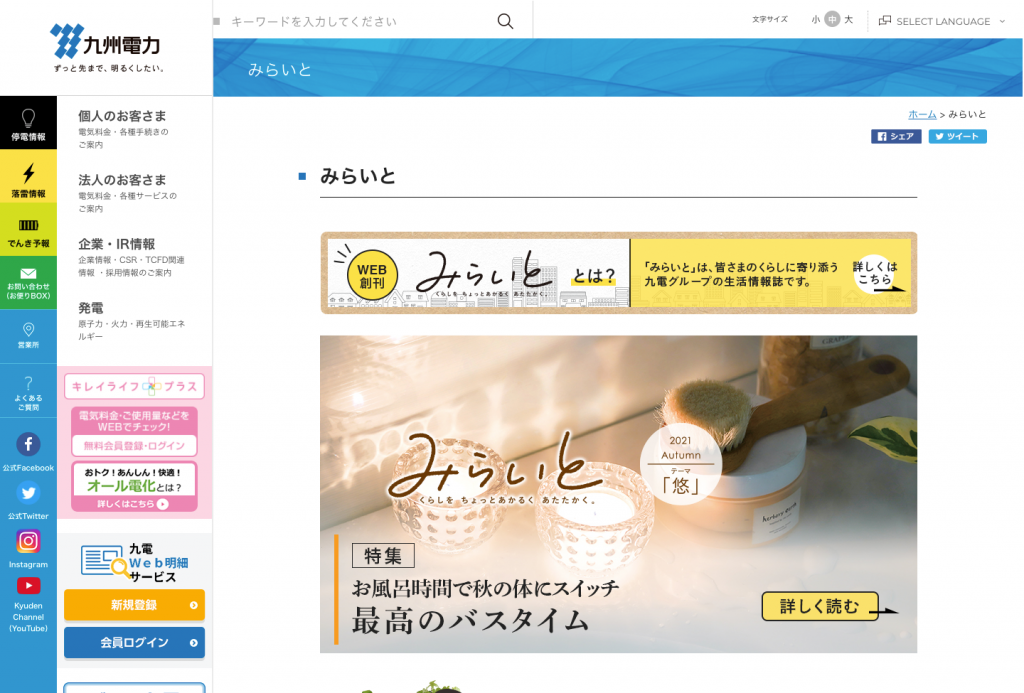Open the Instagram icon in sidebar
Image resolution: width=1024 pixels, height=693 pixels.
point(28,541)
